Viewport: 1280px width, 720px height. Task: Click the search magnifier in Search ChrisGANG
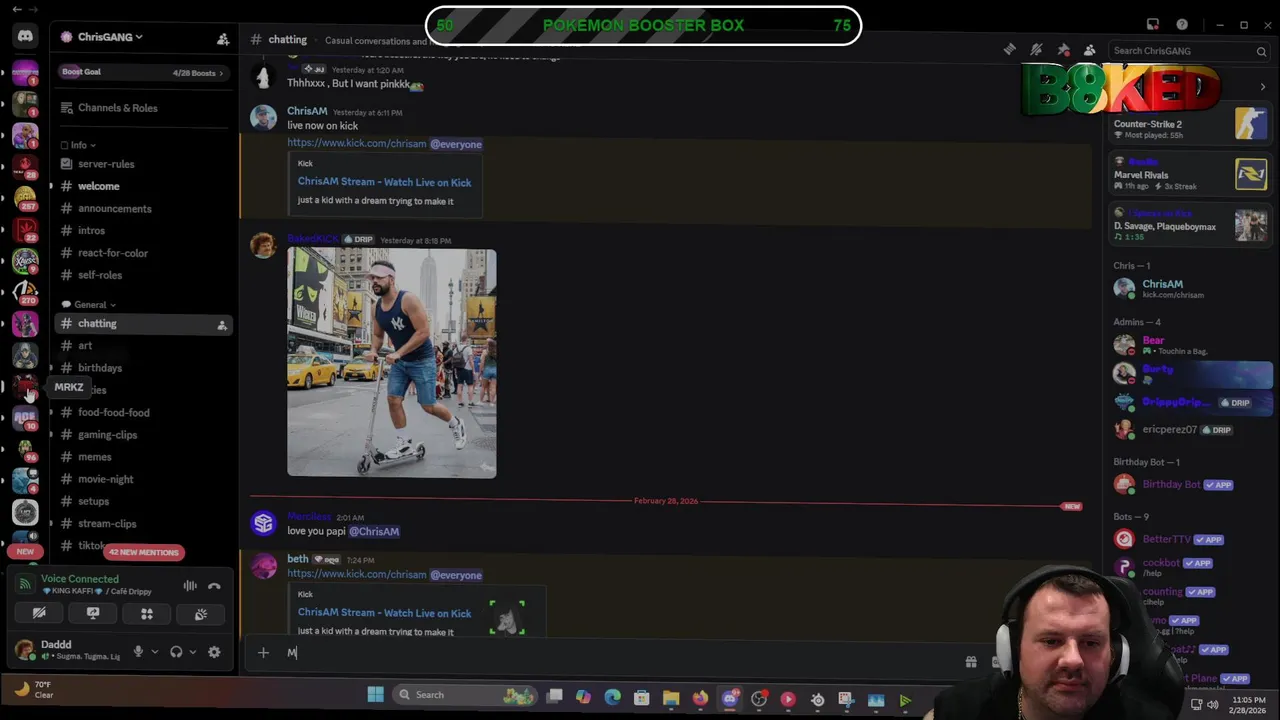(x=1261, y=51)
